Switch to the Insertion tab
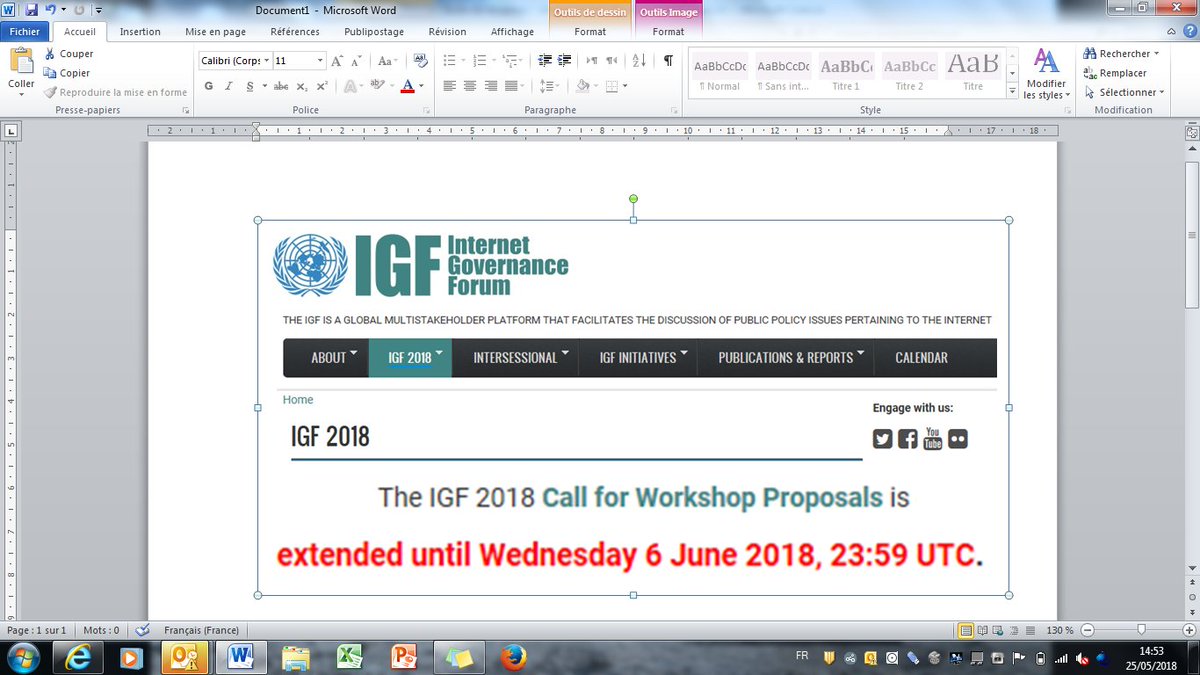1200x675 pixels. coord(140,32)
